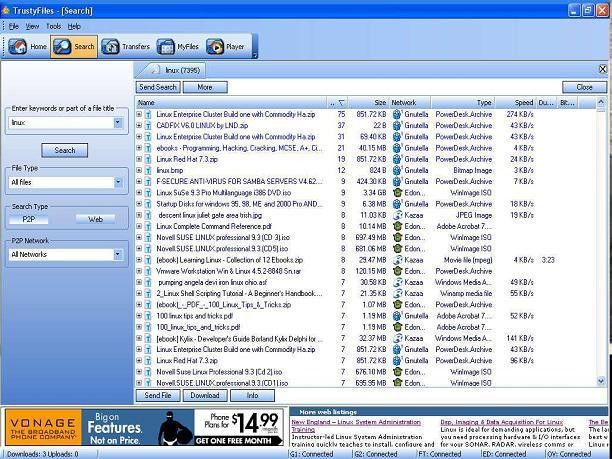Image resolution: width=612 pixels, height=459 pixels.
Task: Open the Player toolbar icon
Action: tap(215, 46)
